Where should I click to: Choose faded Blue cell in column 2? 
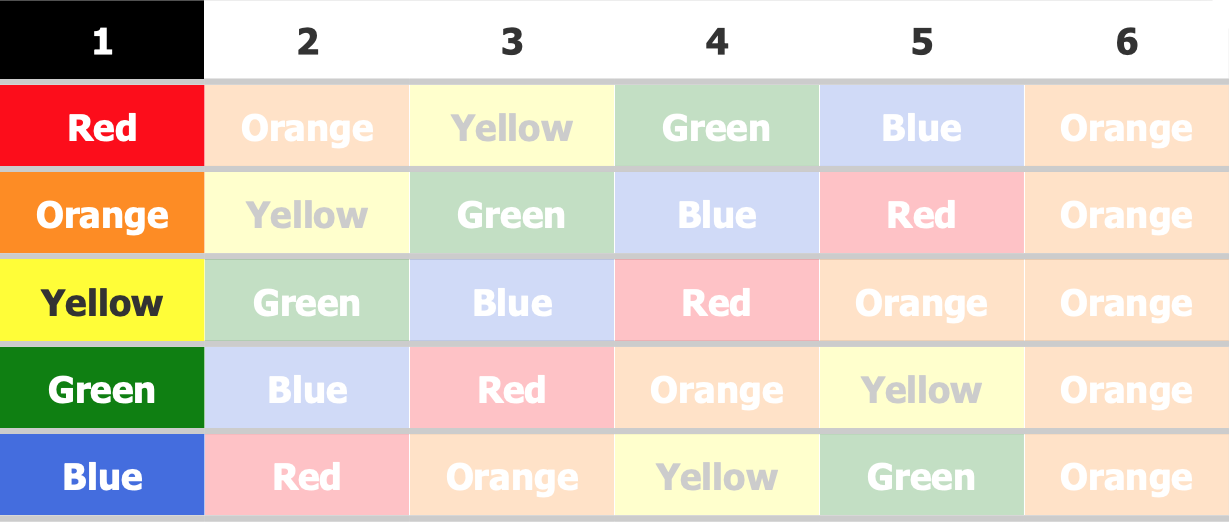[x=307, y=388]
